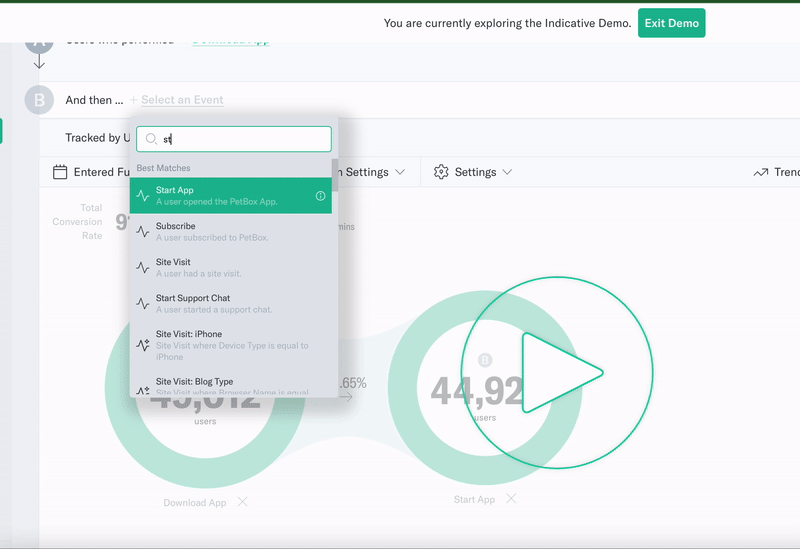Viewport: 800px width, 549px height.
Task: Click the calendar icon by Entered Funnel
Action: 60,172
